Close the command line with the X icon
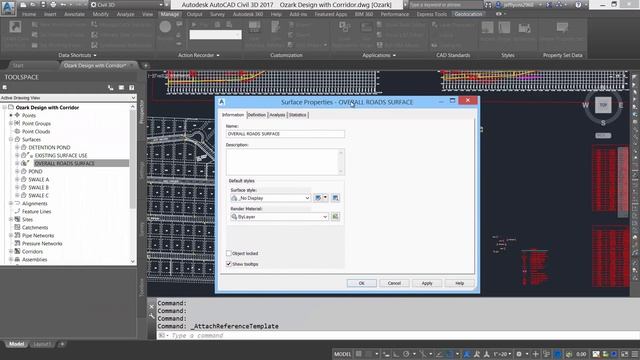Image resolution: width=640 pixels, height=360 pixels. pyautogui.click(x=151, y=307)
